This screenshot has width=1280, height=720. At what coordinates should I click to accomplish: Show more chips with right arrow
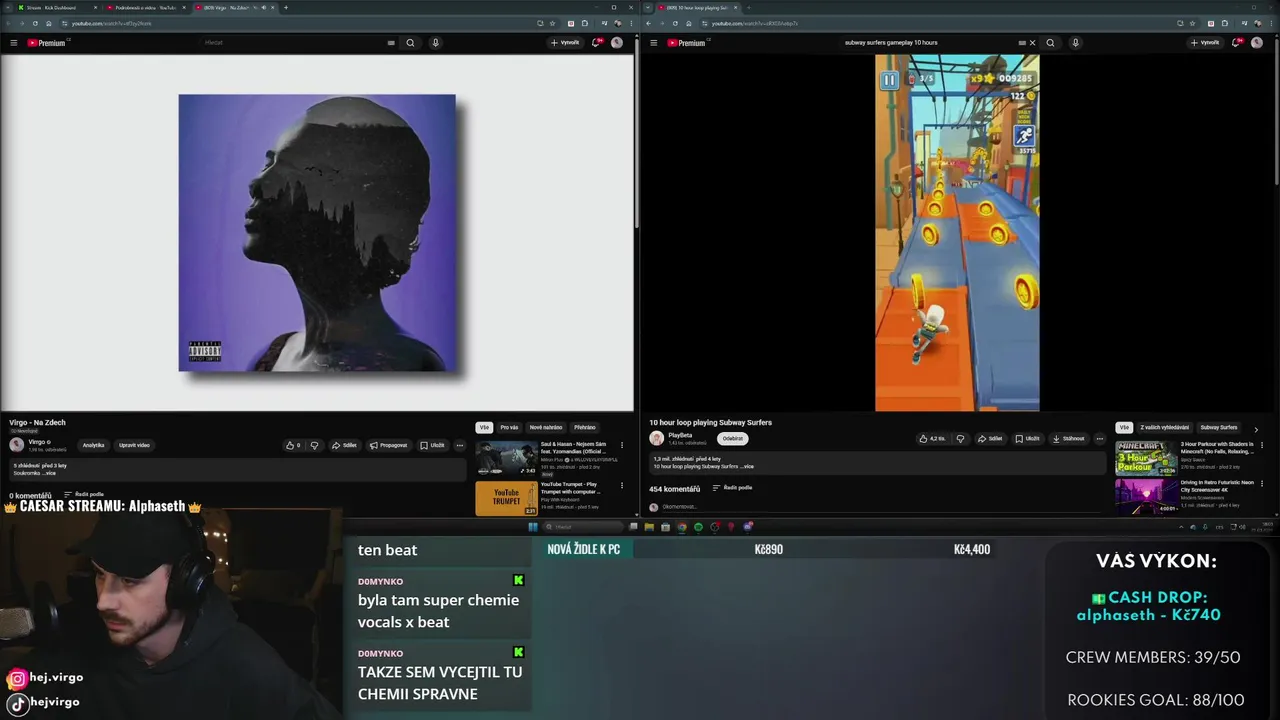(1256, 428)
